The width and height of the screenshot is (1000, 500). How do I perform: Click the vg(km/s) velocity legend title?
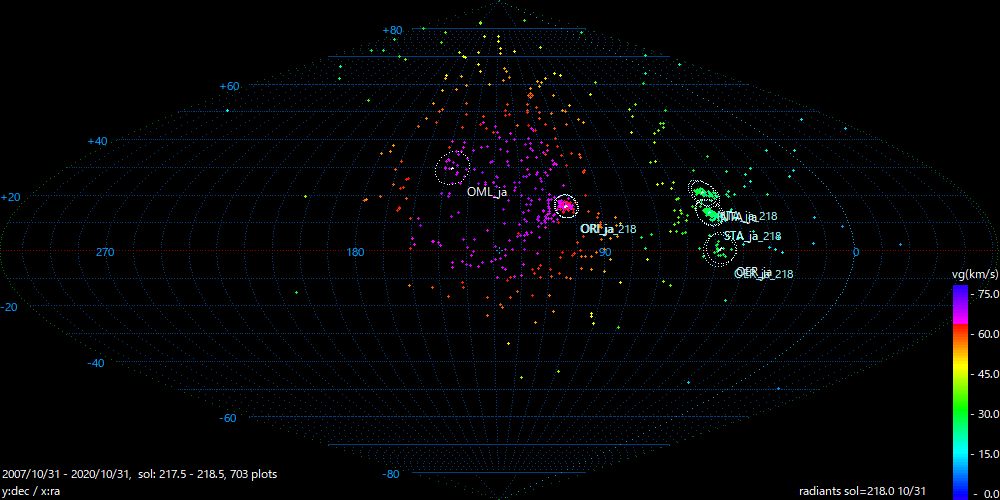coord(973,273)
